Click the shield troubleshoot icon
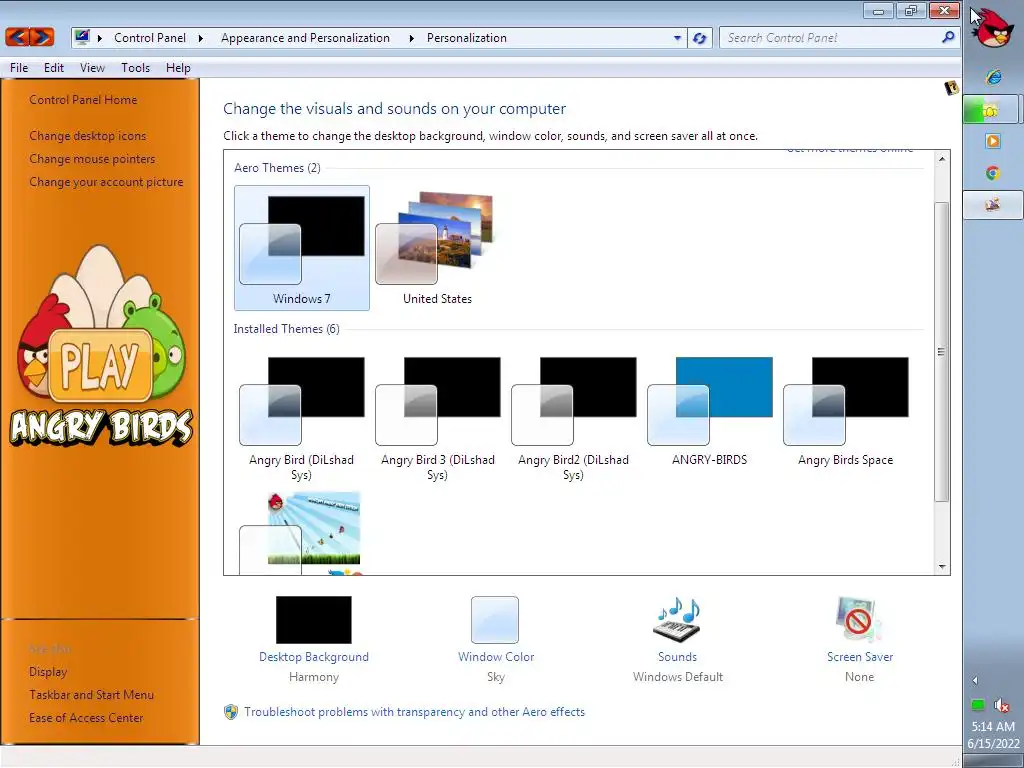Screen dimensions: 1024x768 click(x=231, y=712)
